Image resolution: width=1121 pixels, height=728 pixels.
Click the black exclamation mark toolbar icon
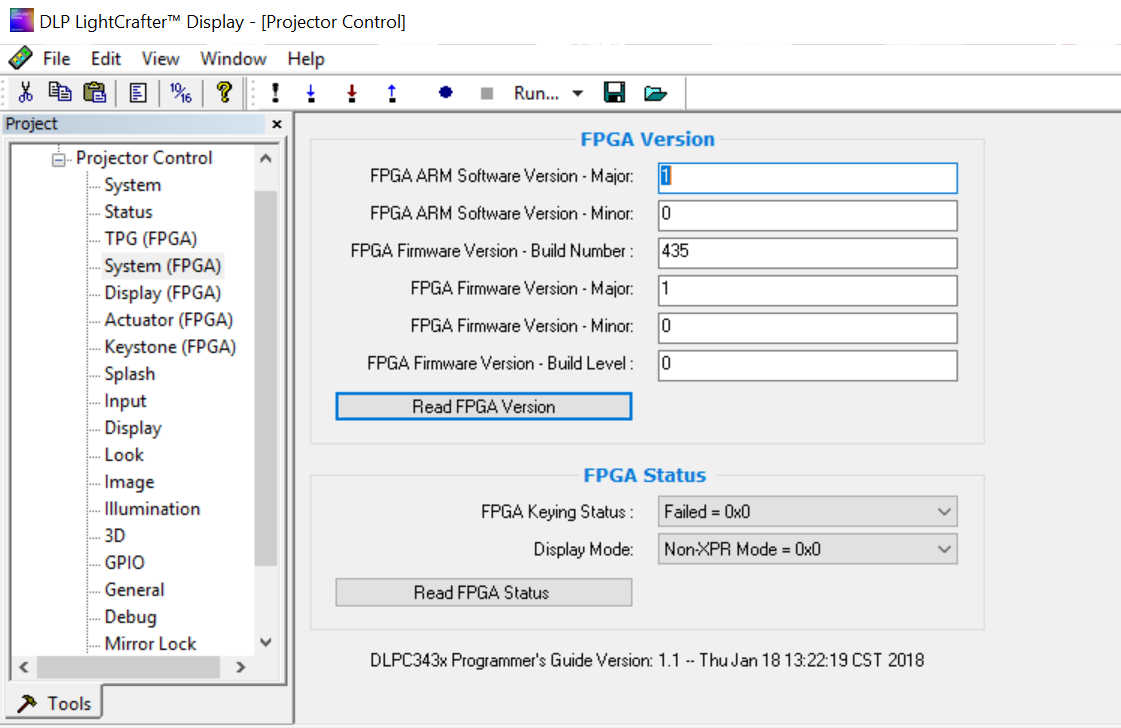point(275,93)
